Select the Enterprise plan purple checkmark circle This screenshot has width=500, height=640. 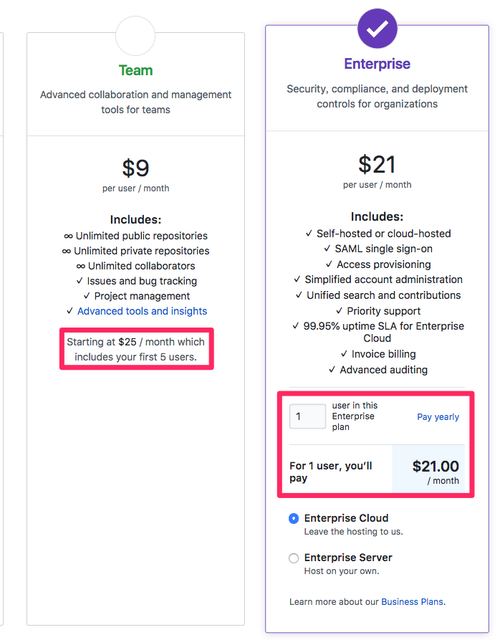[x=377, y=28]
